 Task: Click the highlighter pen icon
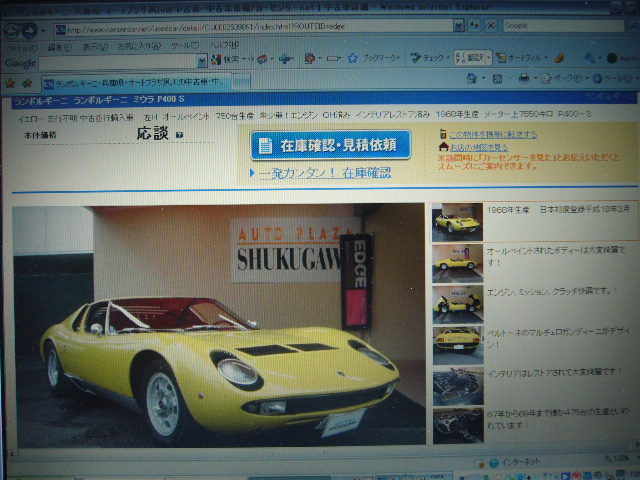point(560,58)
